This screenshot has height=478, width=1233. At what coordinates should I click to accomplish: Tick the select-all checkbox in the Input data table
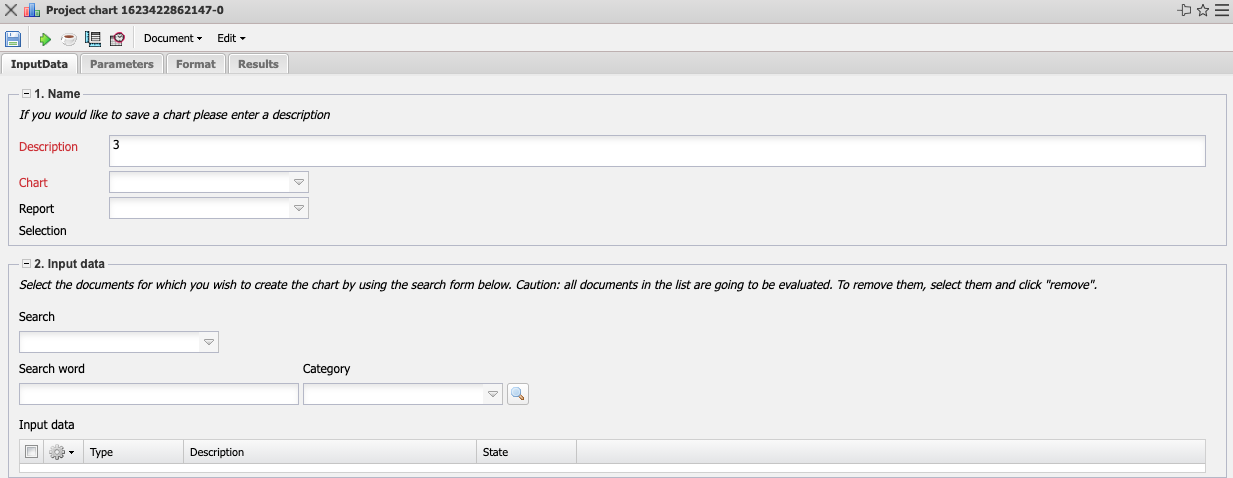pyautogui.click(x=31, y=452)
